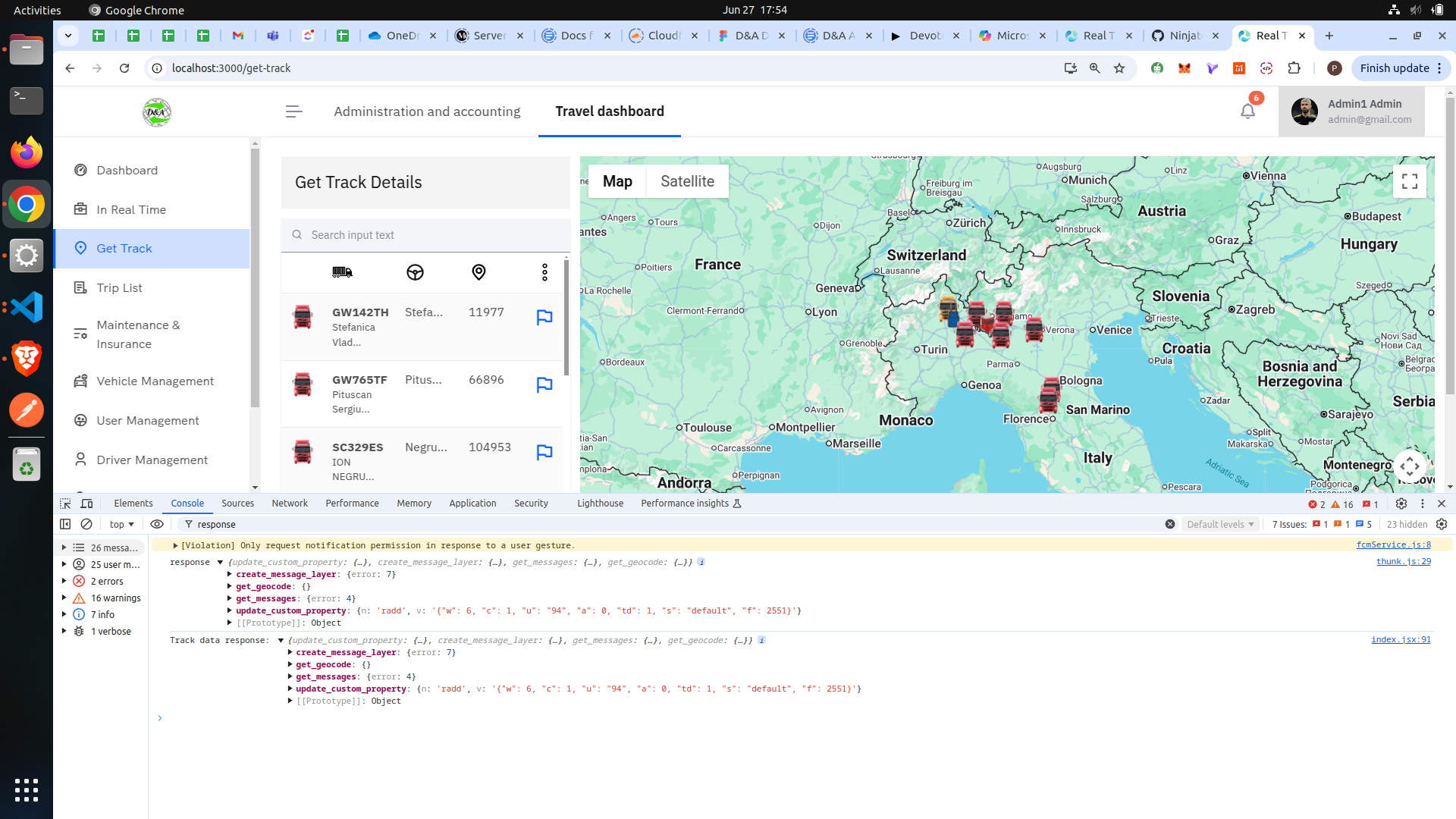Open the fcmService.js:8 source link
The image size is (1456, 819).
[1393, 544]
